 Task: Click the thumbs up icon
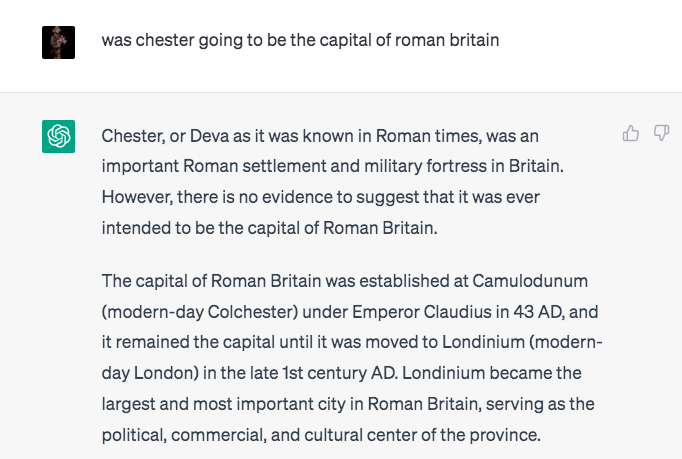pos(631,133)
